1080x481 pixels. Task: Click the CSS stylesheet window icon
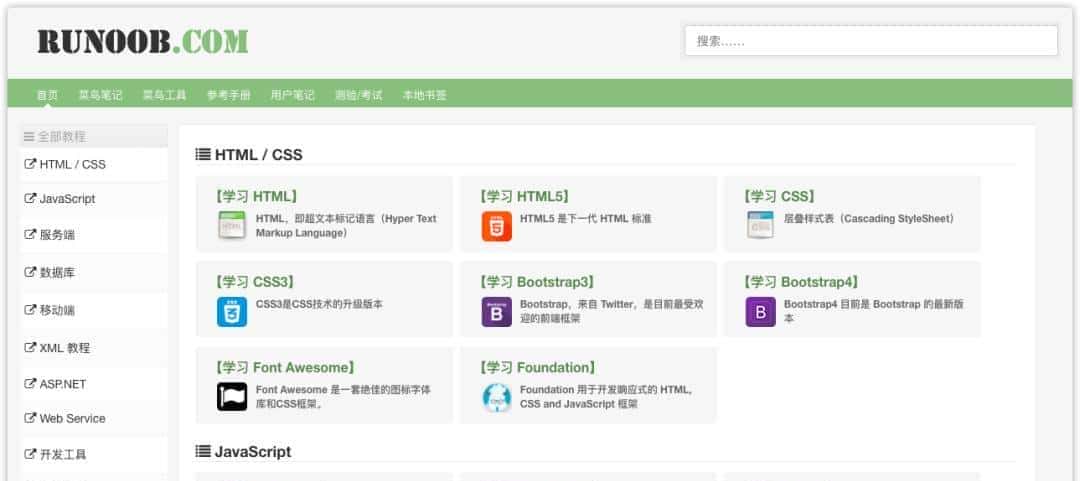[x=760, y=226]
